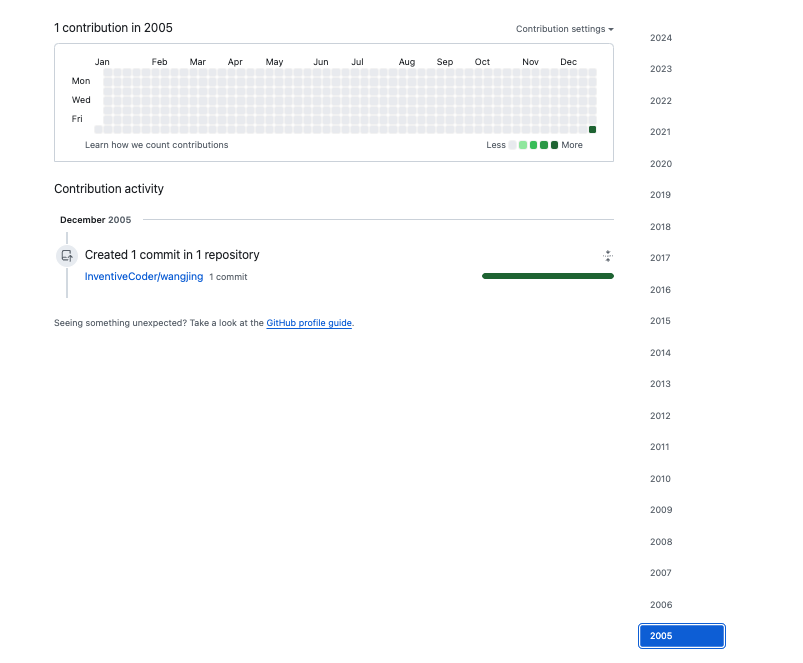Viewport: 803px width, 663px height.
Task: Click the dark green December contribution cell
Action: pos(593,130)
